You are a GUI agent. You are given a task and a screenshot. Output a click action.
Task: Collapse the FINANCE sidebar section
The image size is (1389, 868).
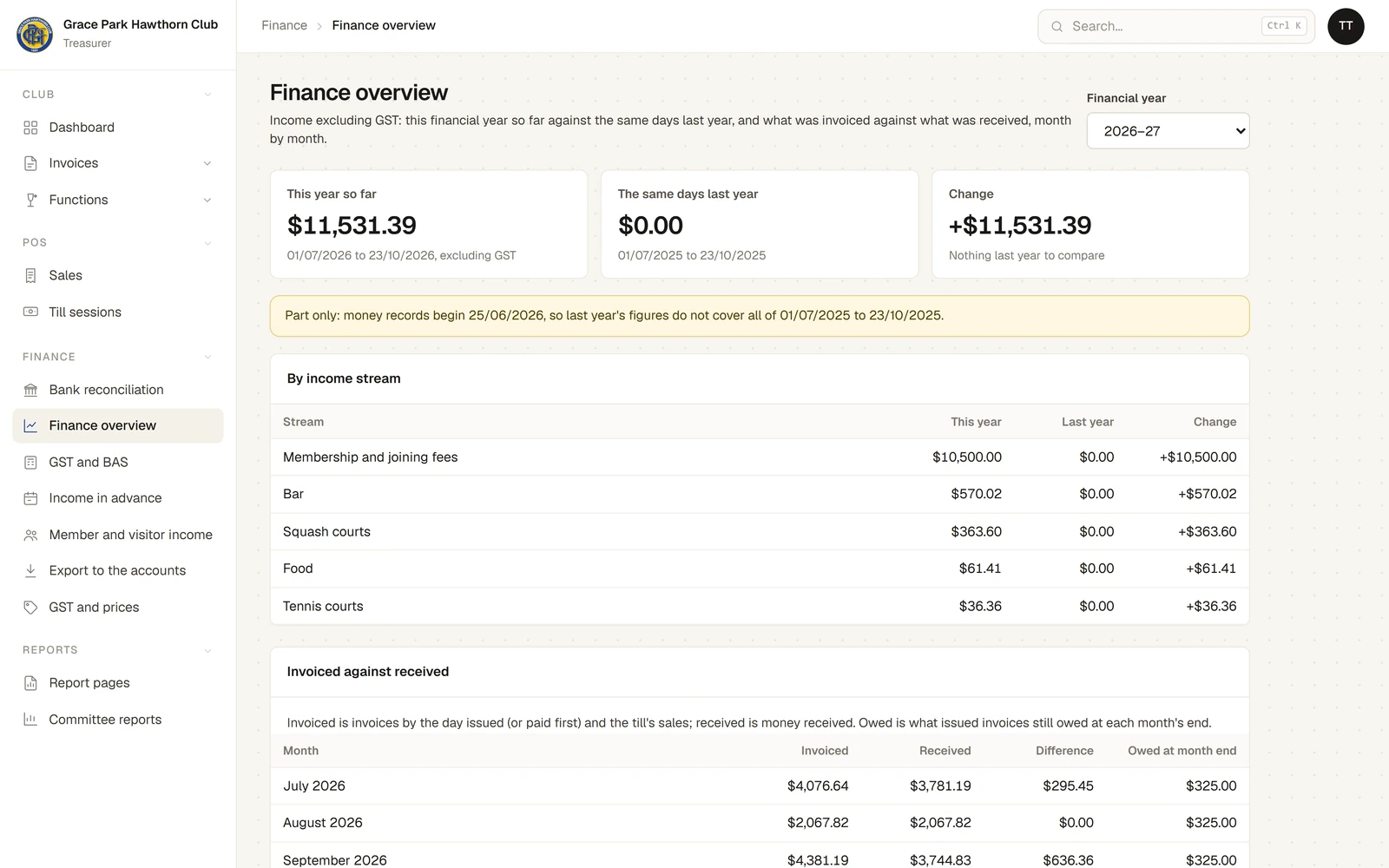click(x=207, y=357)
